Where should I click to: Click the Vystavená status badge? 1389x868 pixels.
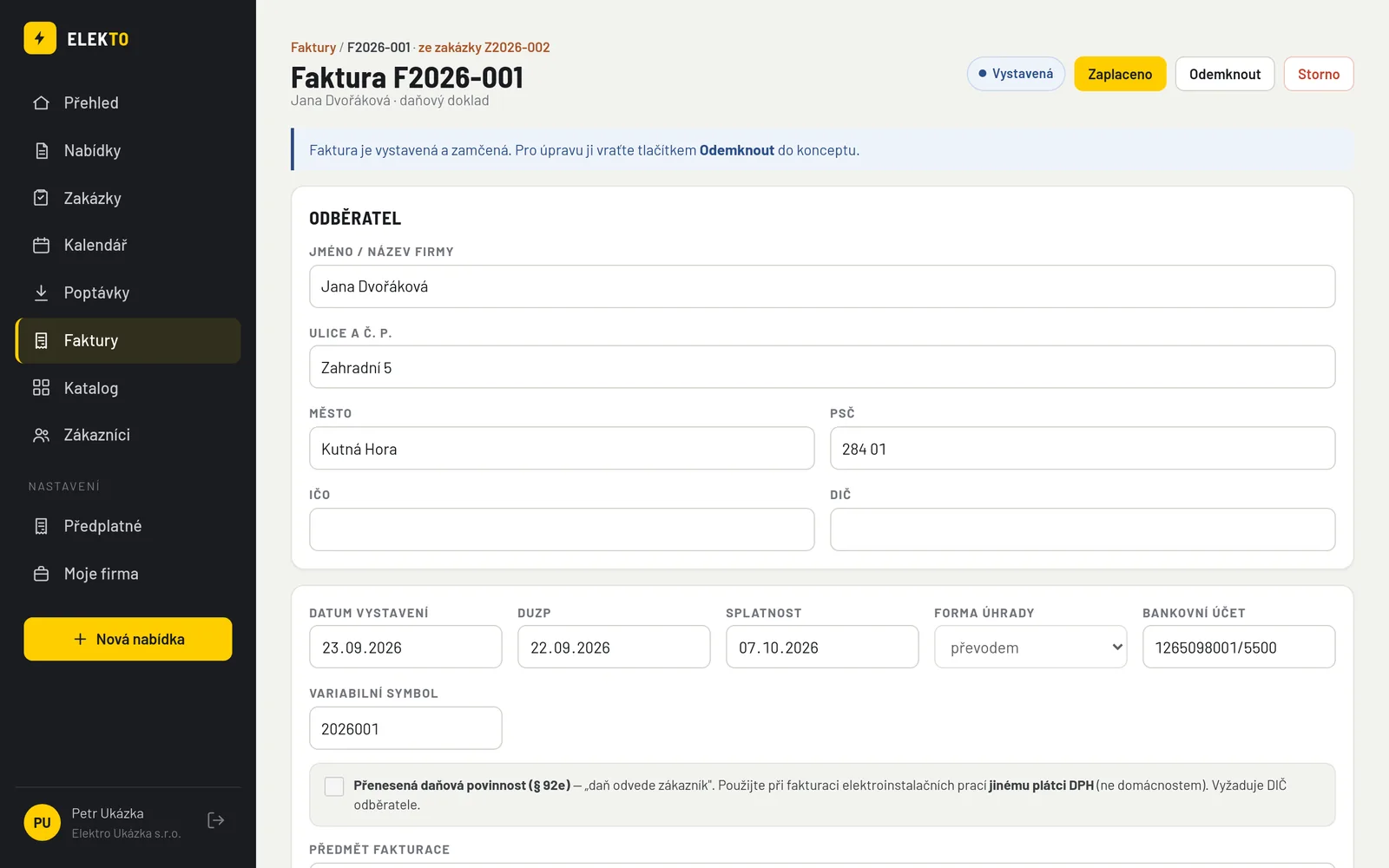click(x=1016, y=74)
